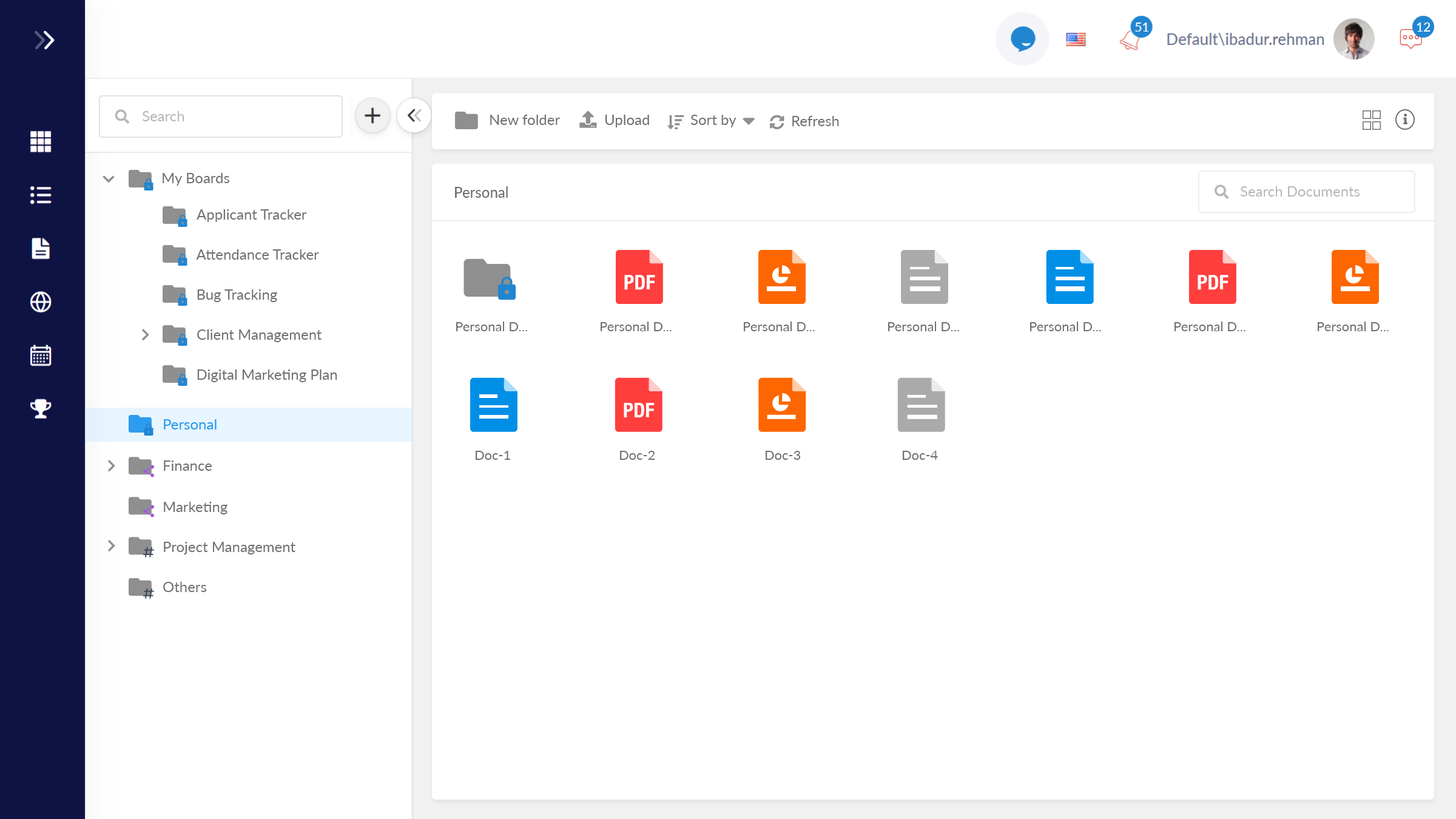Image resolution: width=1456 pixels, height=819 pixels.
Task: Change language using the flag icon
Action: point(1076,39)
